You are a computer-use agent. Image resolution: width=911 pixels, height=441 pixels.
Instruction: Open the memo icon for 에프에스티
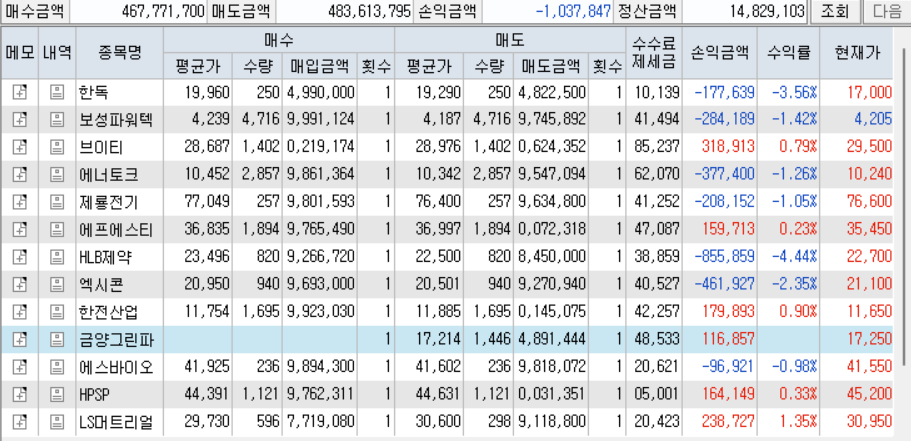tap(20, 230)
